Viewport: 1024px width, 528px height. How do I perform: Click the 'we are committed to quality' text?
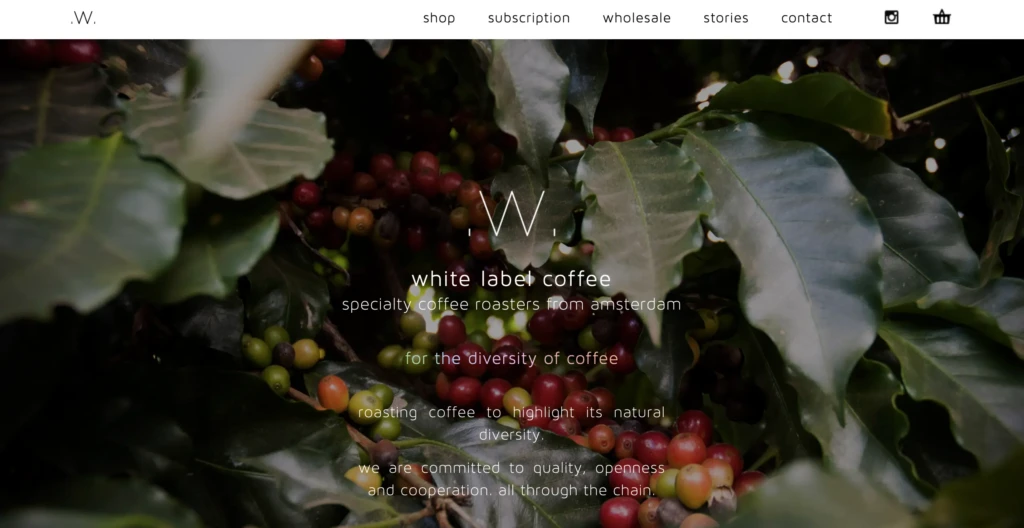[x=511, y=468]
